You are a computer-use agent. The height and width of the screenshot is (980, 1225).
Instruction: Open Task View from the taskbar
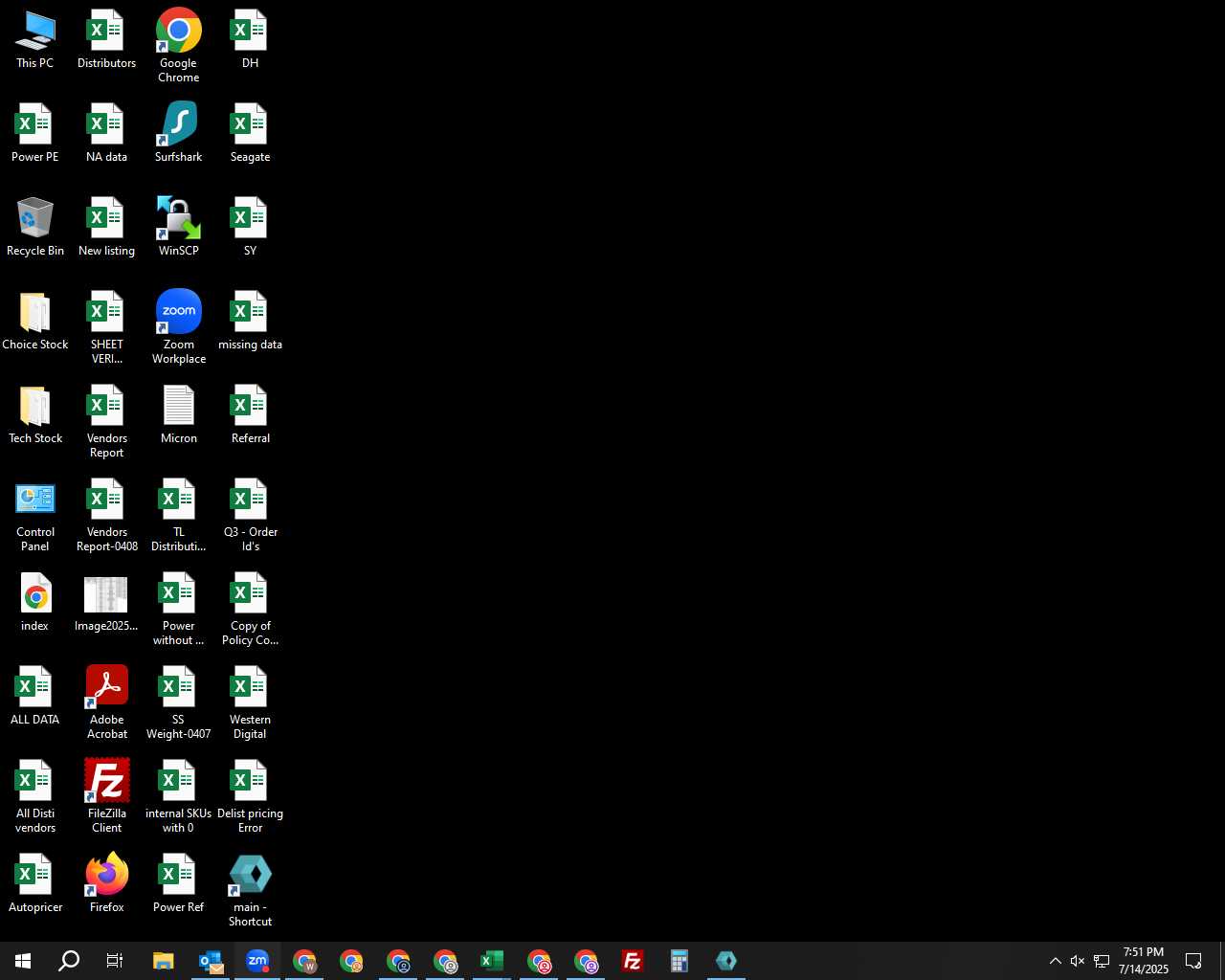(x=115, y=961)
